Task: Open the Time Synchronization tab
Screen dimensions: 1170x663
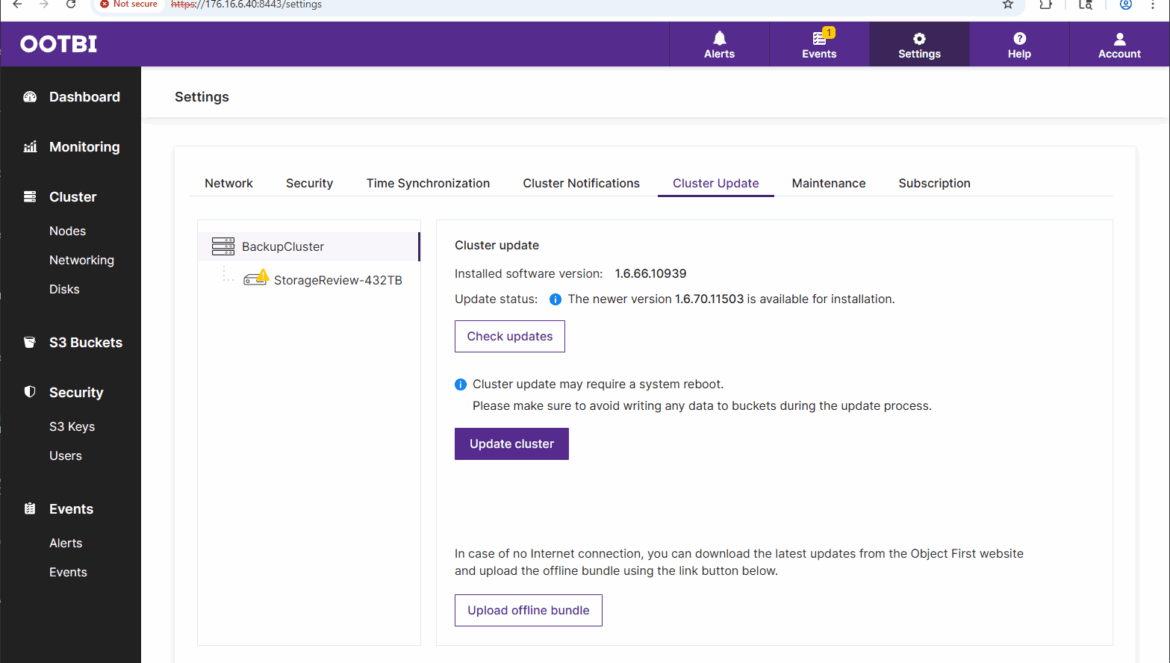Action: coord(428,183)
